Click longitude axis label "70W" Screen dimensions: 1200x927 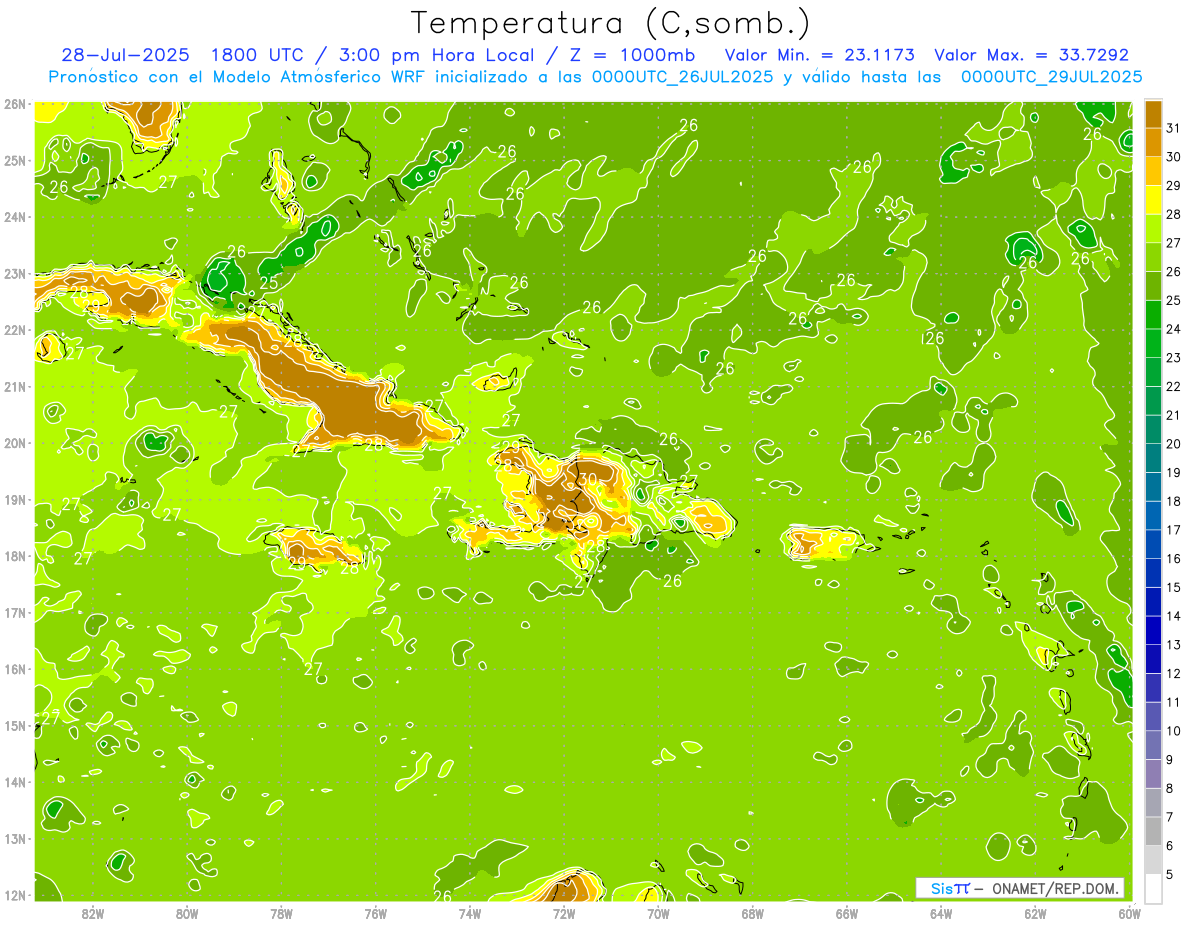658,913
